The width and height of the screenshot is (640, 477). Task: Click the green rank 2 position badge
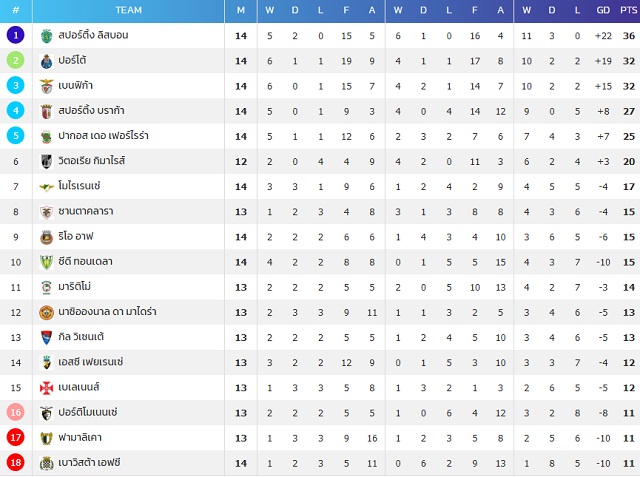(x=16, y=60)
